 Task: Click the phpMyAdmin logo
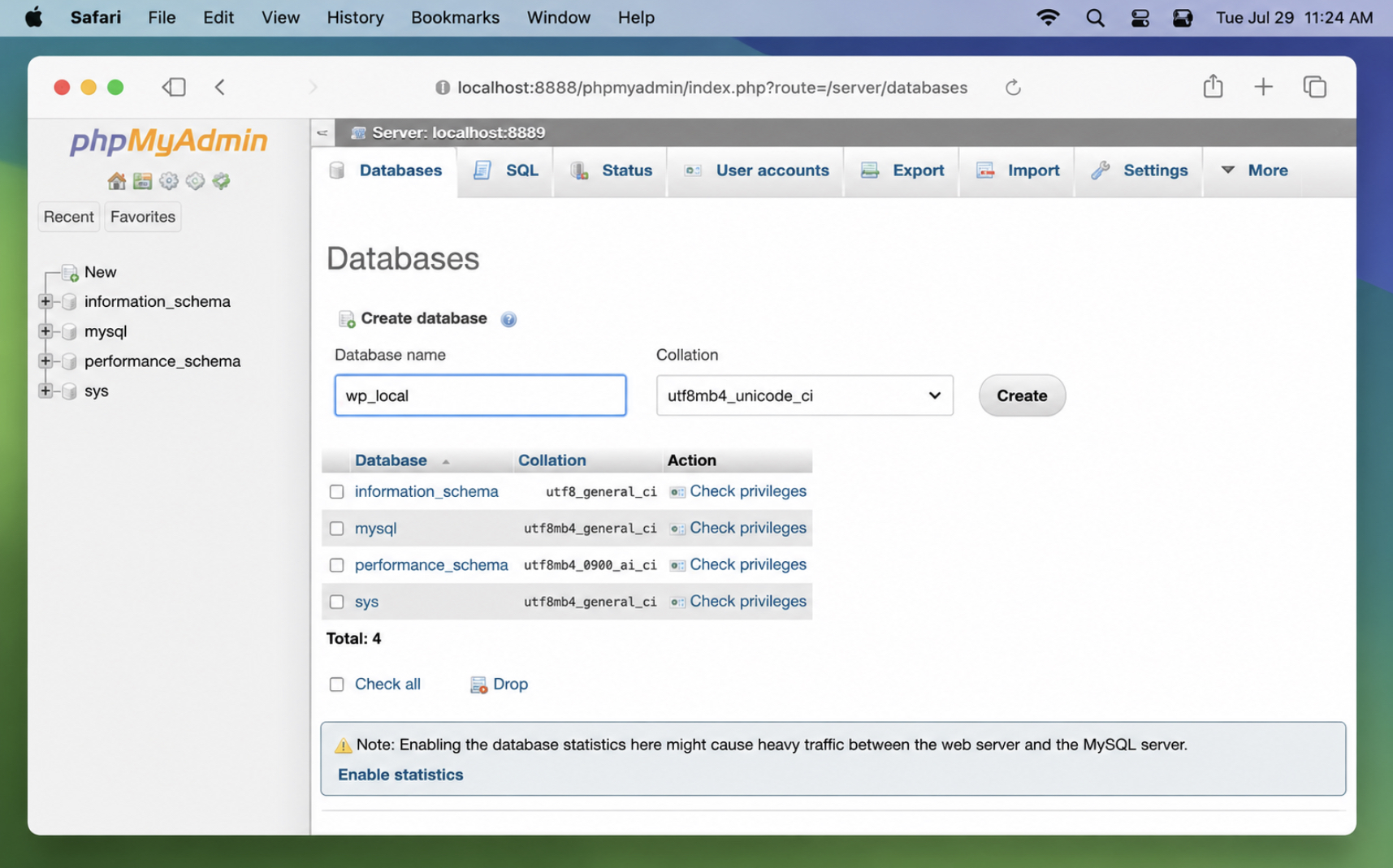click(169, 141)
